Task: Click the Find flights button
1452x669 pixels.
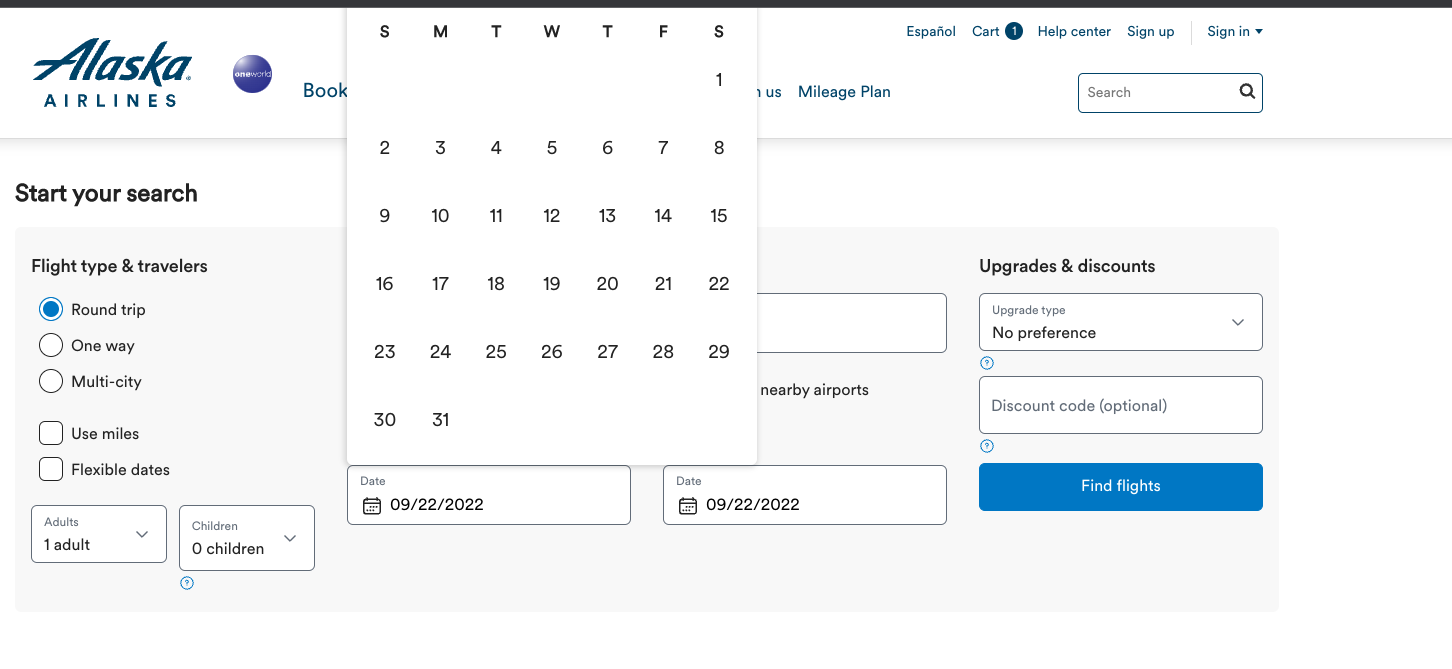Action: click(x=1120, y=486)
